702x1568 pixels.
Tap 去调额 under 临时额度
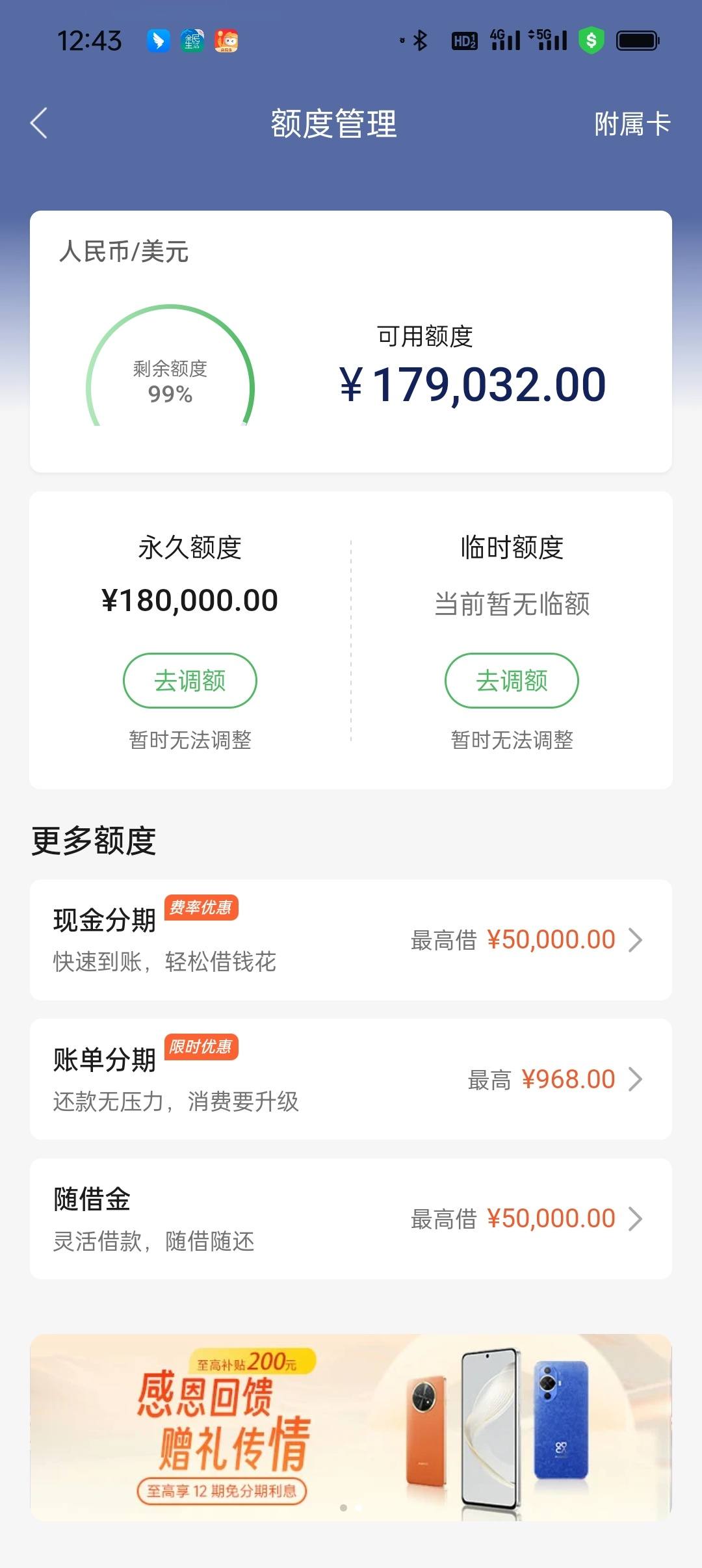(512, 680)
